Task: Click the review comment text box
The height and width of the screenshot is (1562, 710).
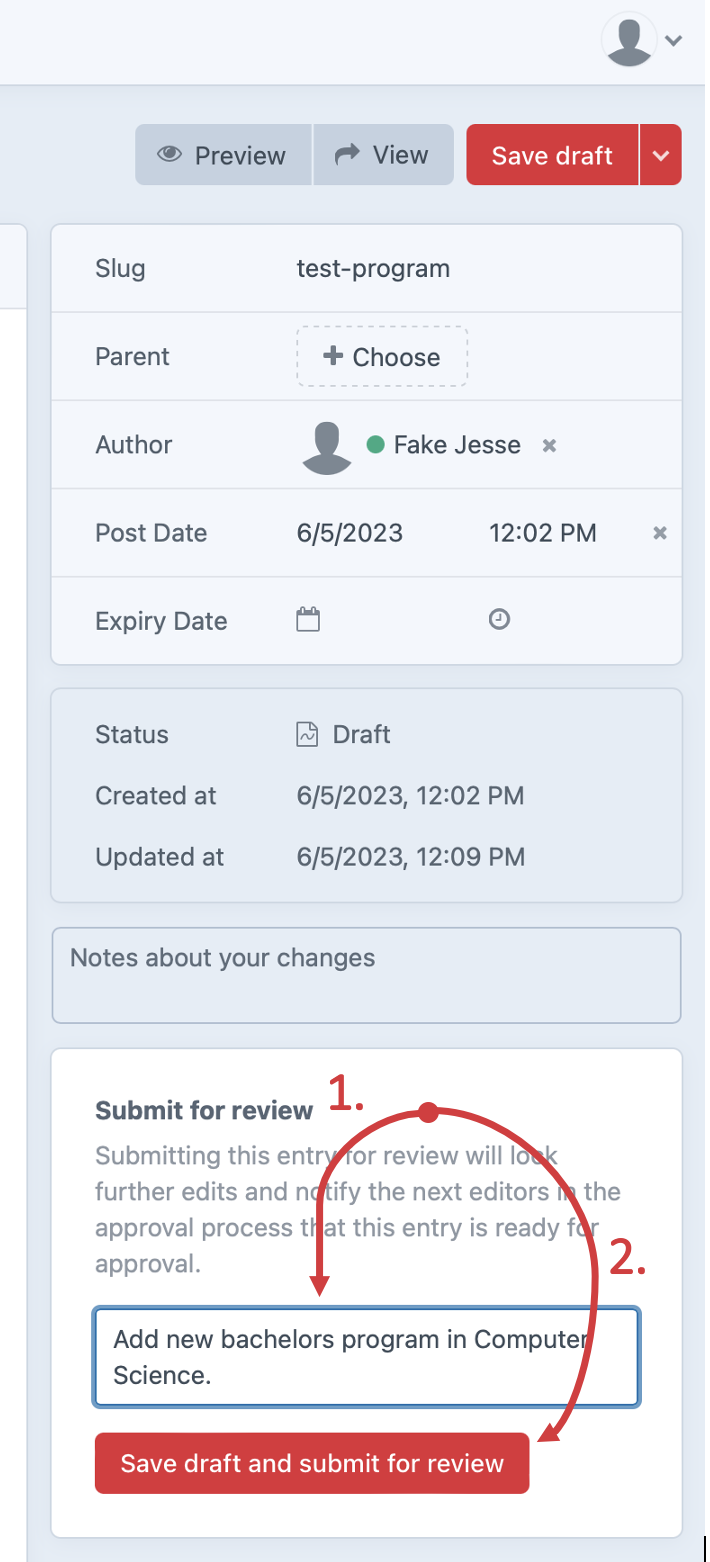Action: [366, 1357]
